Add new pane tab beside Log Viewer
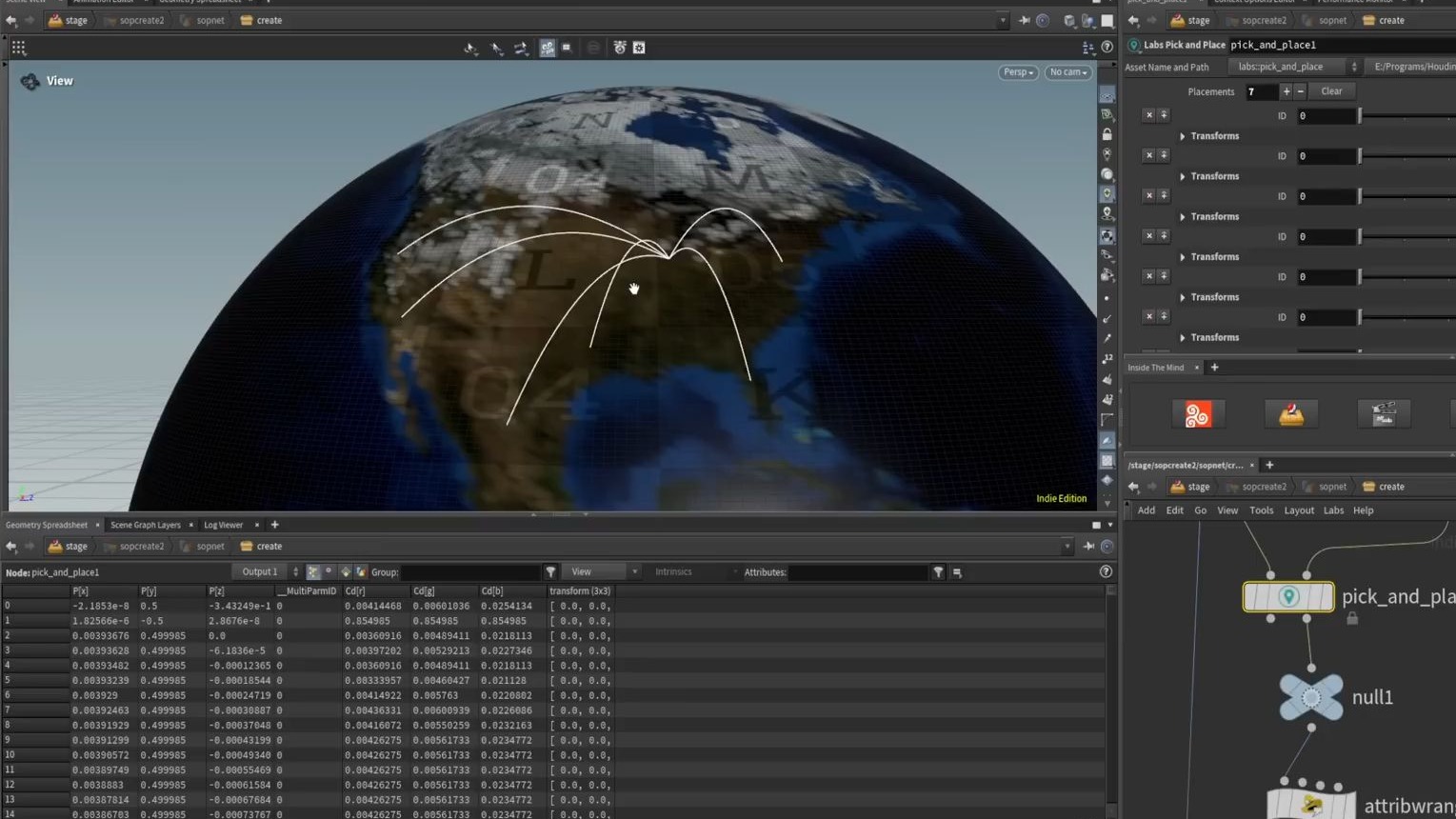Viewport: 1456px width, 819px height. pos(274,525)
